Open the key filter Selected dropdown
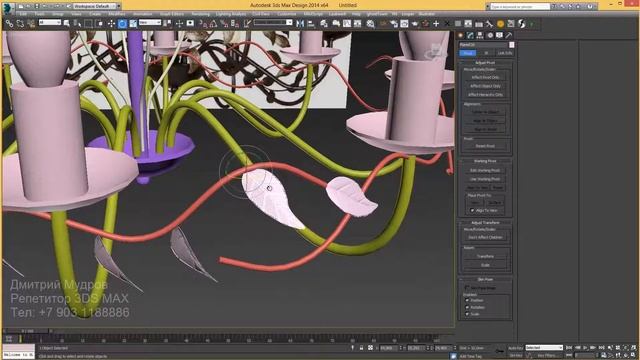 [x=544, y=348]
